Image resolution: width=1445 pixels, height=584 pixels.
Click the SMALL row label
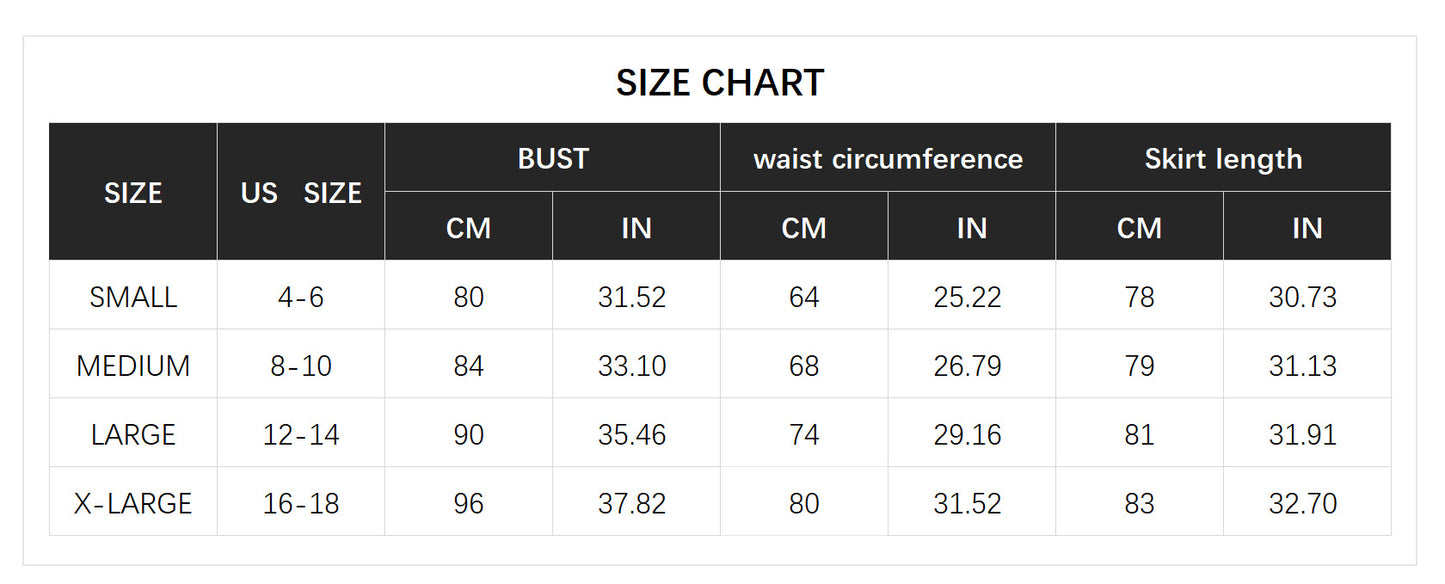click(x=133, y=297)
